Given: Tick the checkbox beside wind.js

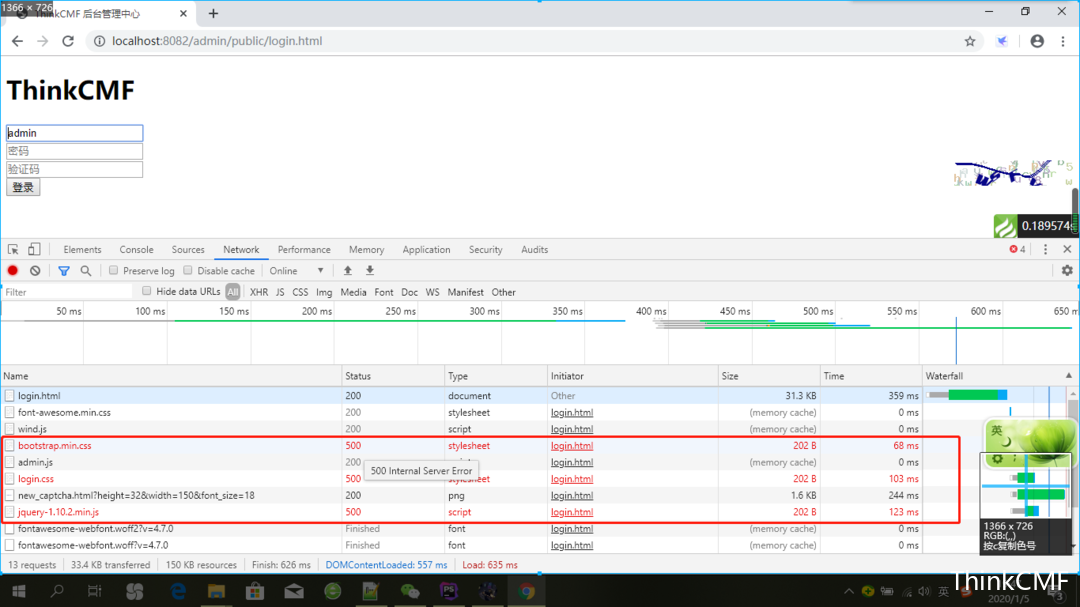Looking at the screenshot, I should pos(10,429).
